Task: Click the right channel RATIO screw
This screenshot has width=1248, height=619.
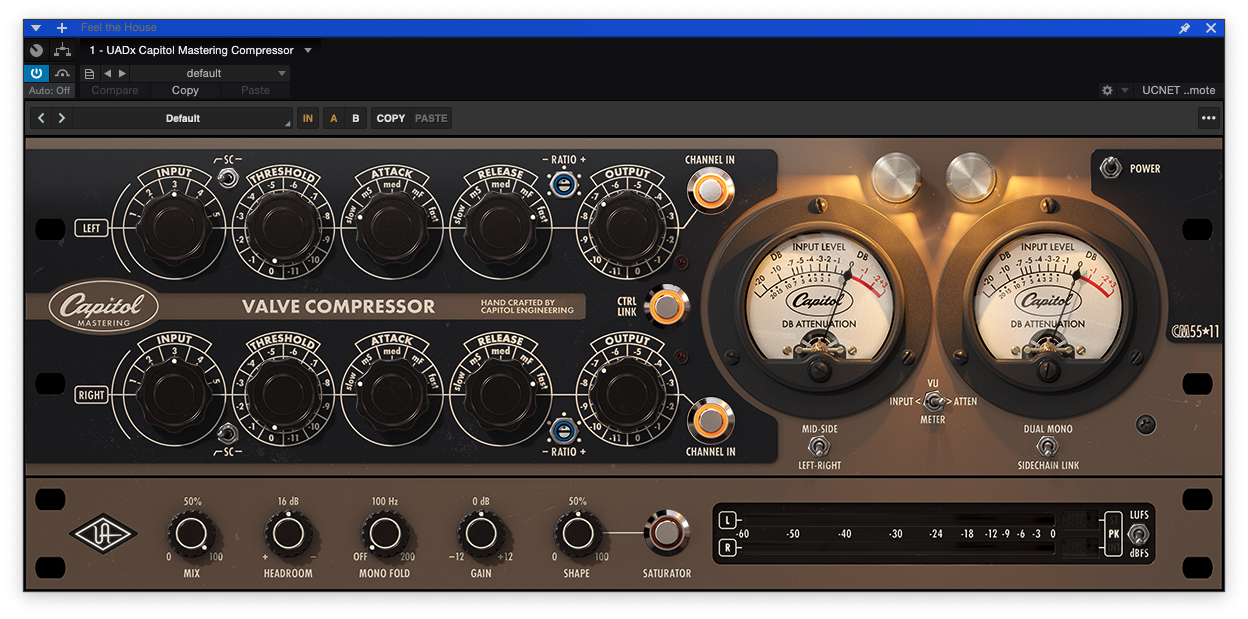Action: (564, 430)
